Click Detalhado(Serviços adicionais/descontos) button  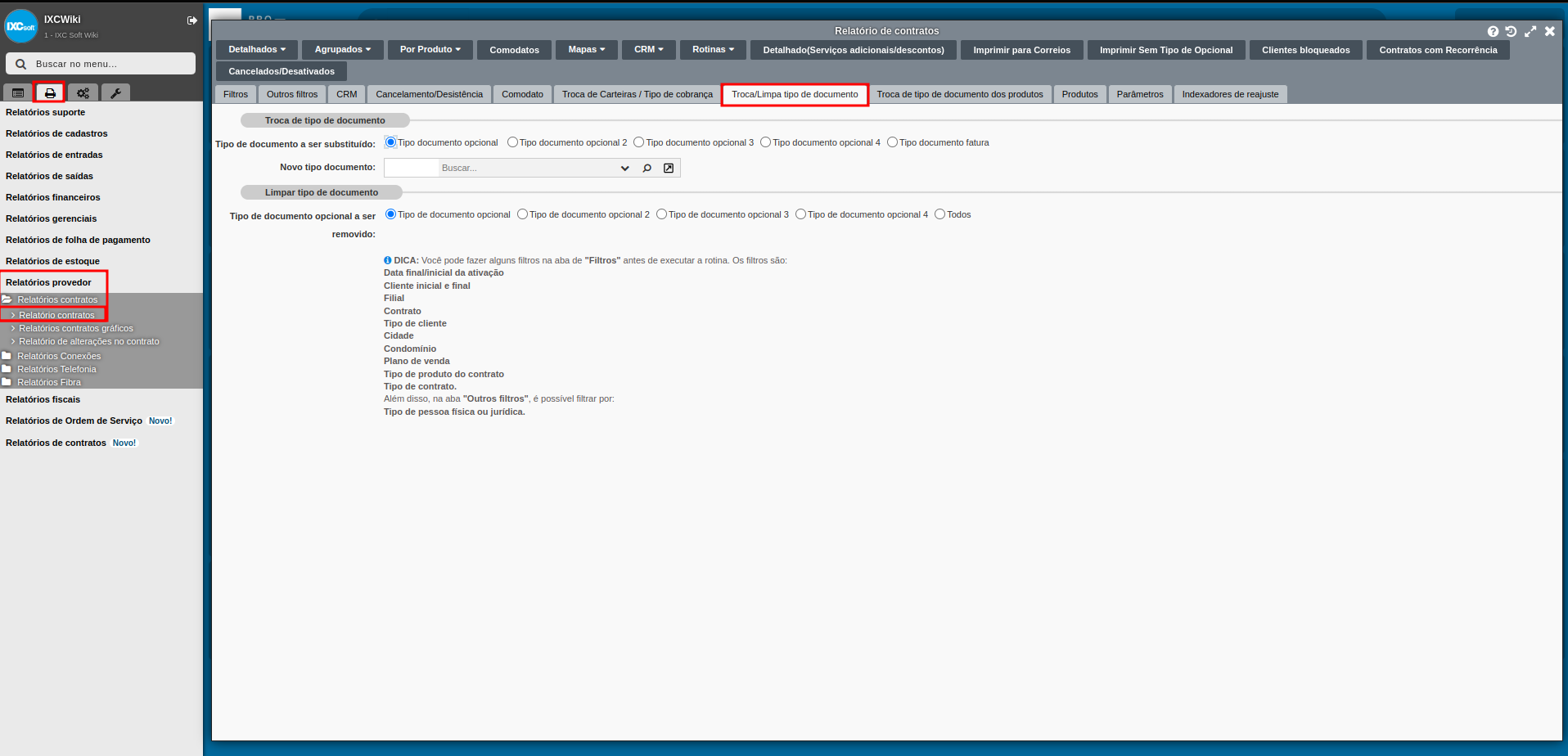point(854,50)
